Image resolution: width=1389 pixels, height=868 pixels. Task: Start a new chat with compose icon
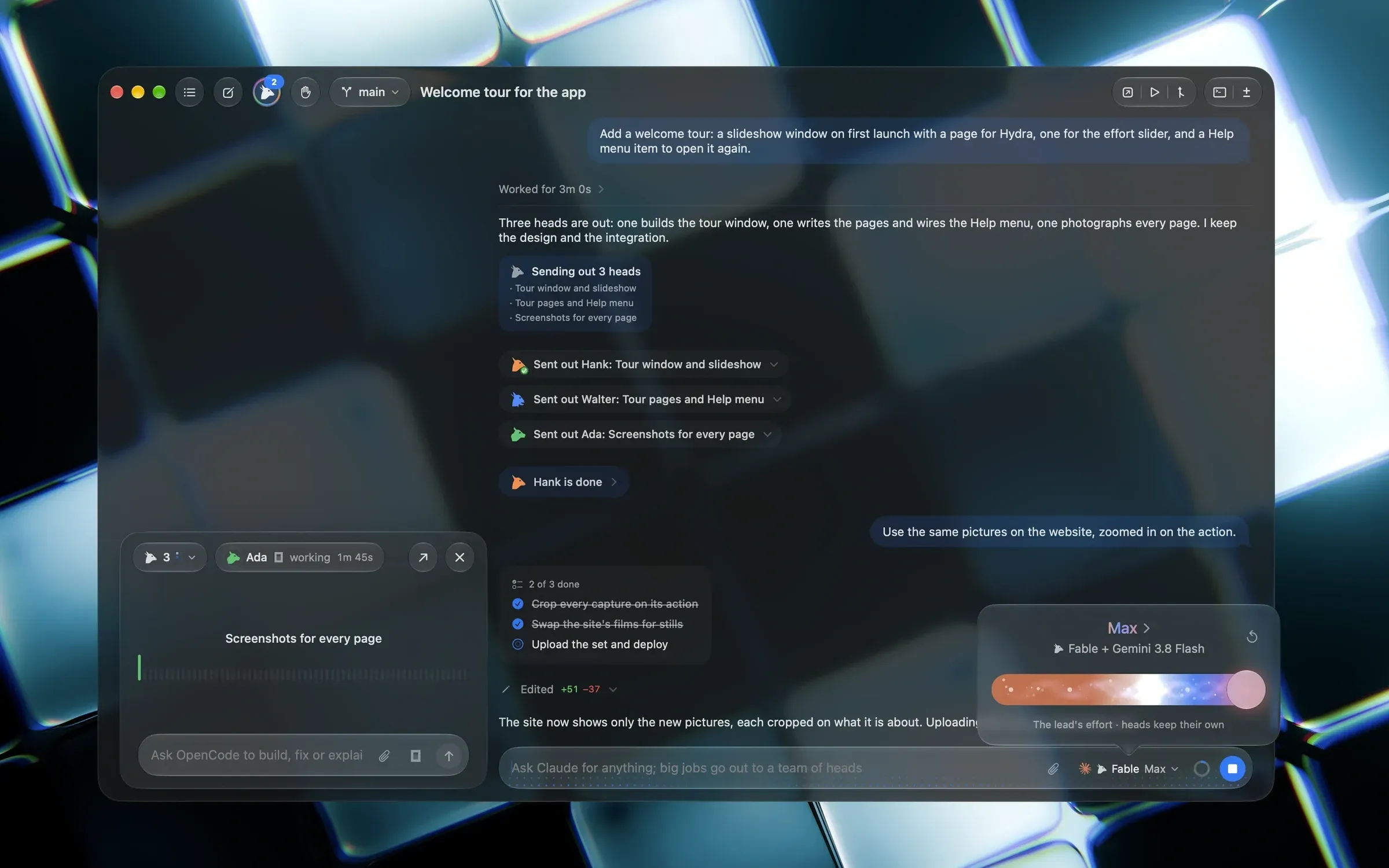tap(228, 92)
